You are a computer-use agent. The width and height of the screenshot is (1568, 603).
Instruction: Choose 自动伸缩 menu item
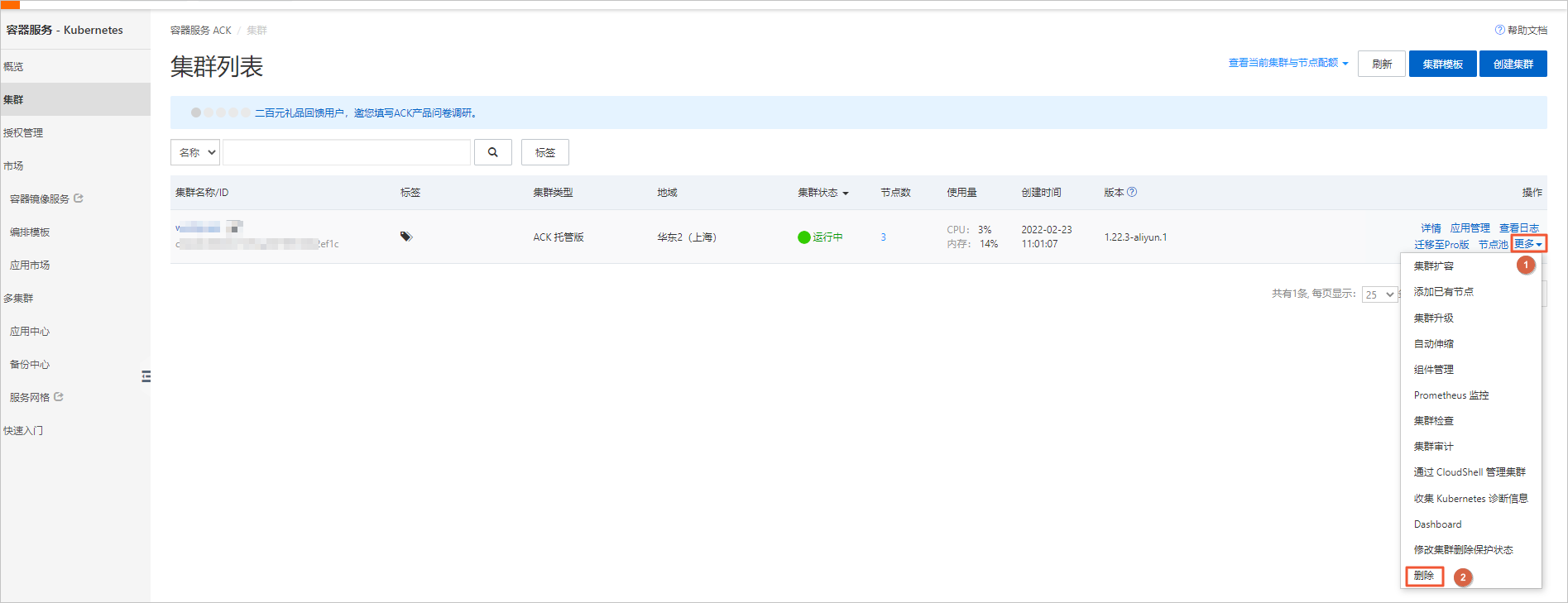(1434, 343)
